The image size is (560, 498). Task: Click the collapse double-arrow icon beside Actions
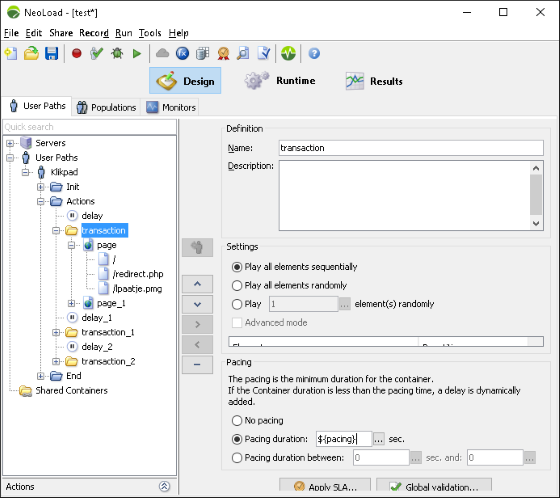pyautogui.click(x=164, y=486)
